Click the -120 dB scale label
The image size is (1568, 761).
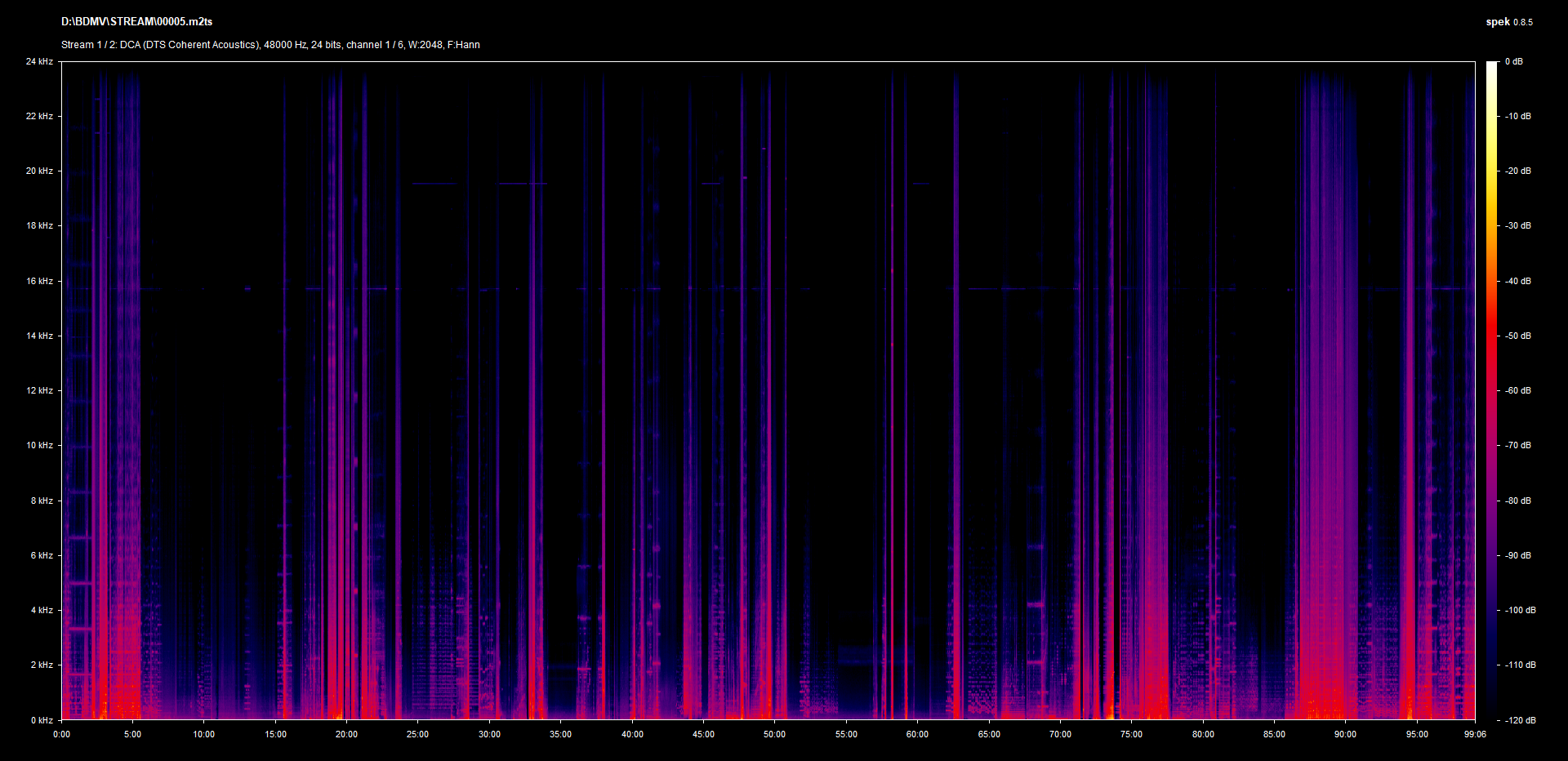pyautogui.click(x=1520, y=720)
